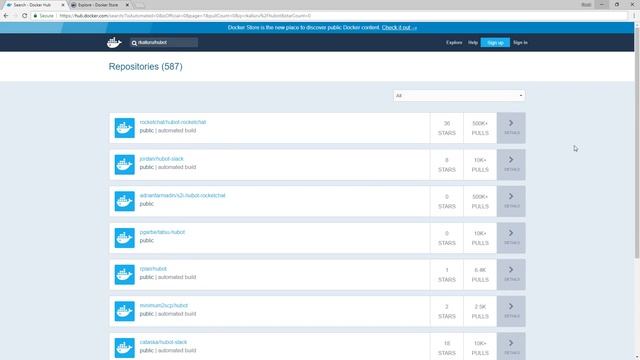The image size is (640, 360).
Task: Click the whale icon of the 0-star 10K+ pulls row
Action: pyautogui.click(x=124, y=238)
